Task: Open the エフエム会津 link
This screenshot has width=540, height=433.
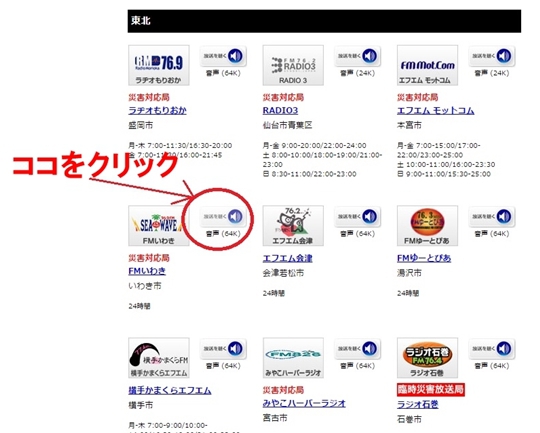Action: [288, 258]
